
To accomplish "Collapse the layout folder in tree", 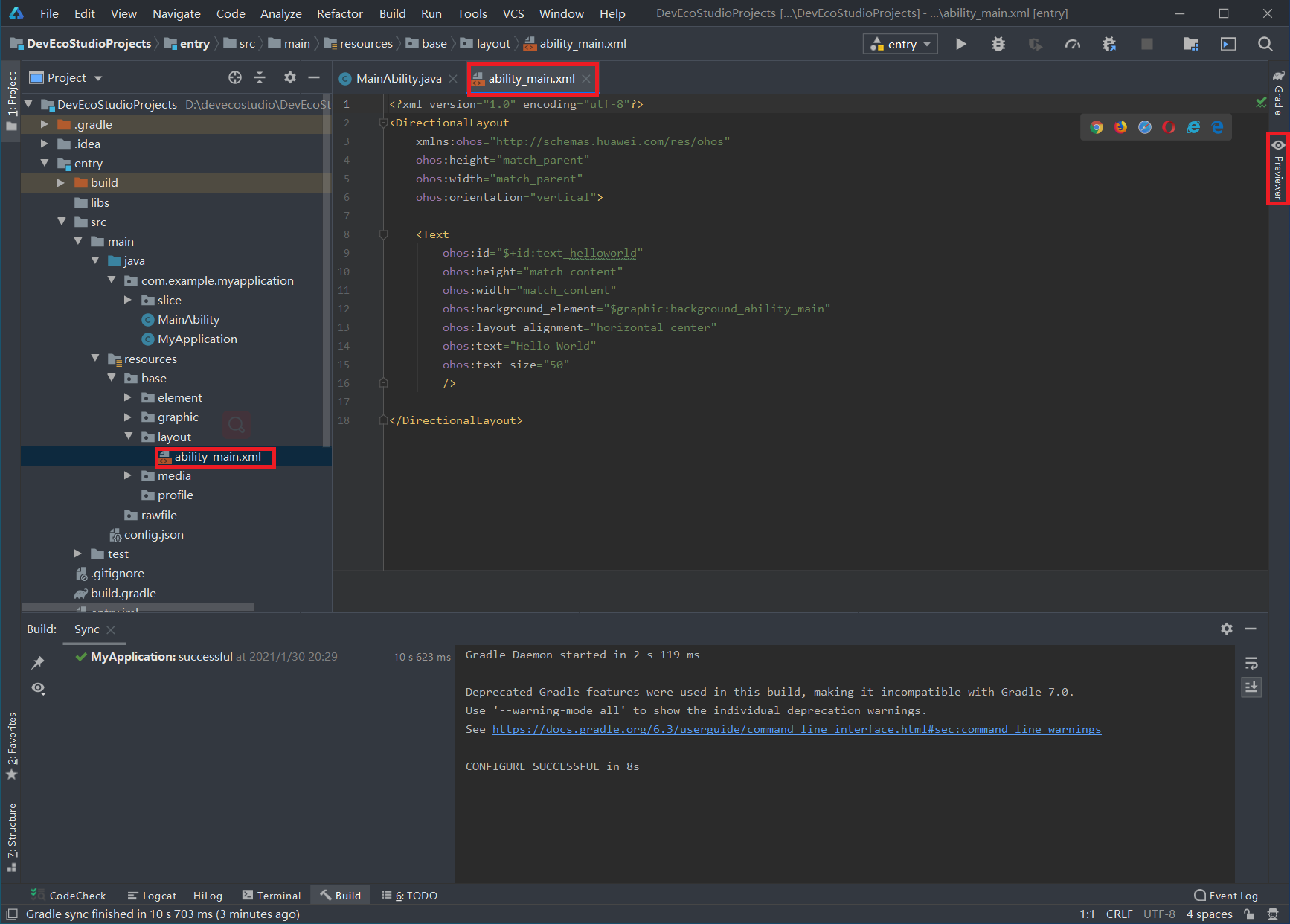I will (x=129, y=437).
